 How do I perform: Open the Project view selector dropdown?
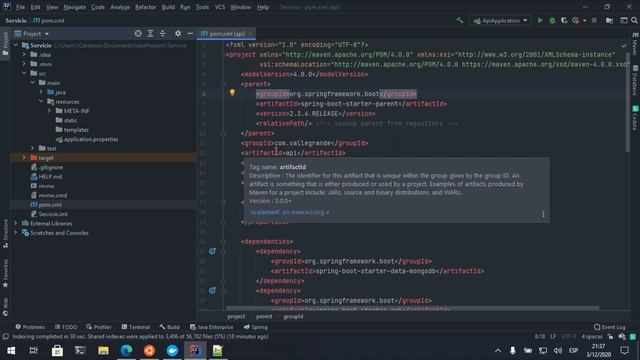pyautogui.click(x=32, y=33)
